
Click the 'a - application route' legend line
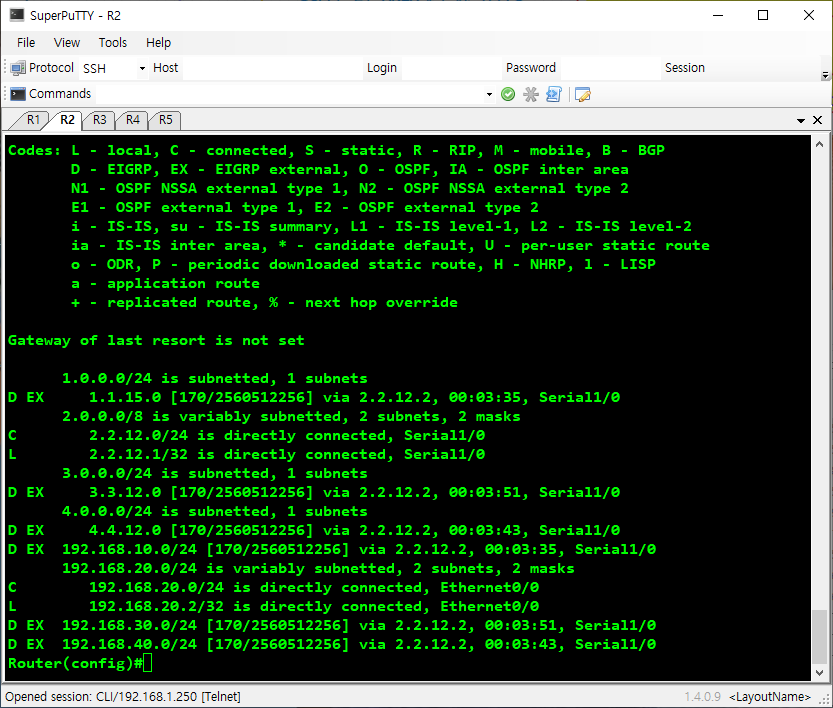coord(165,284)
